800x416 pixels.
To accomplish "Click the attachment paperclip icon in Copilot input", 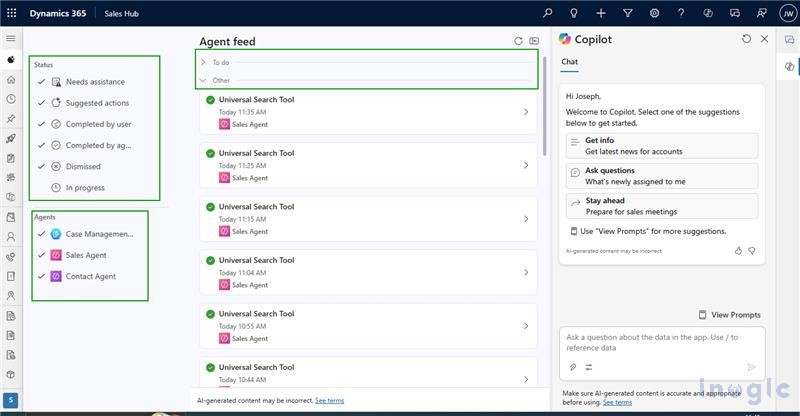I will tap(573, 367).
